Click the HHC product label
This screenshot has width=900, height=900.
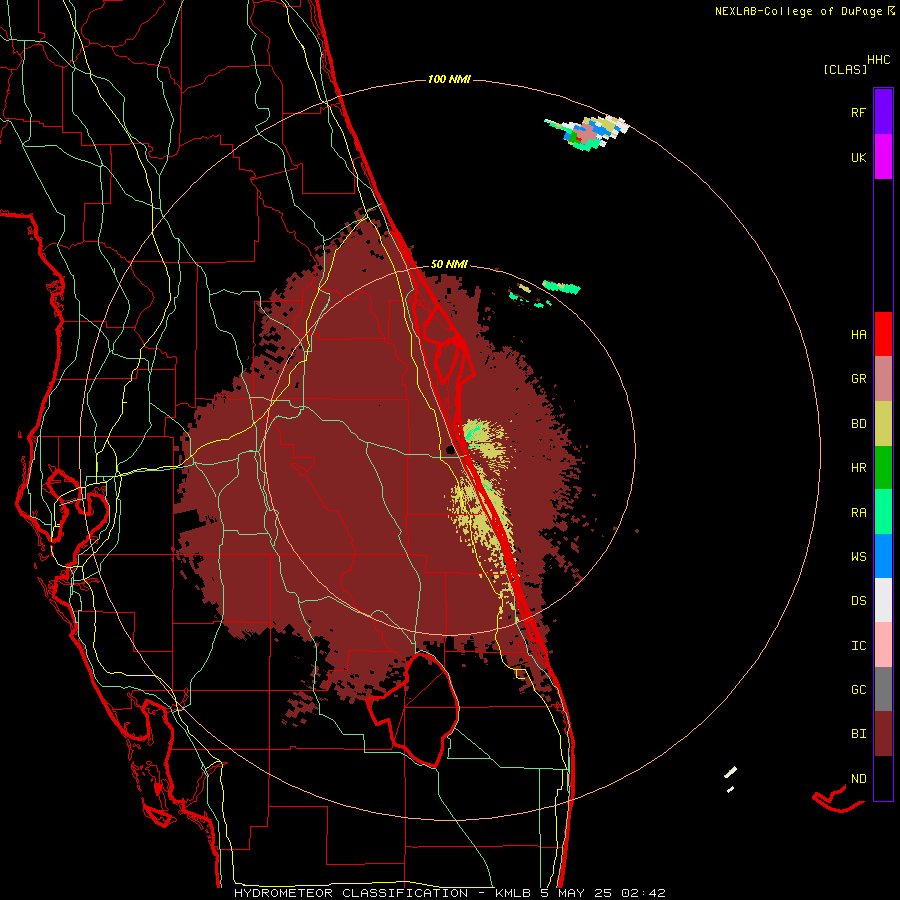[x=879, y=60]
